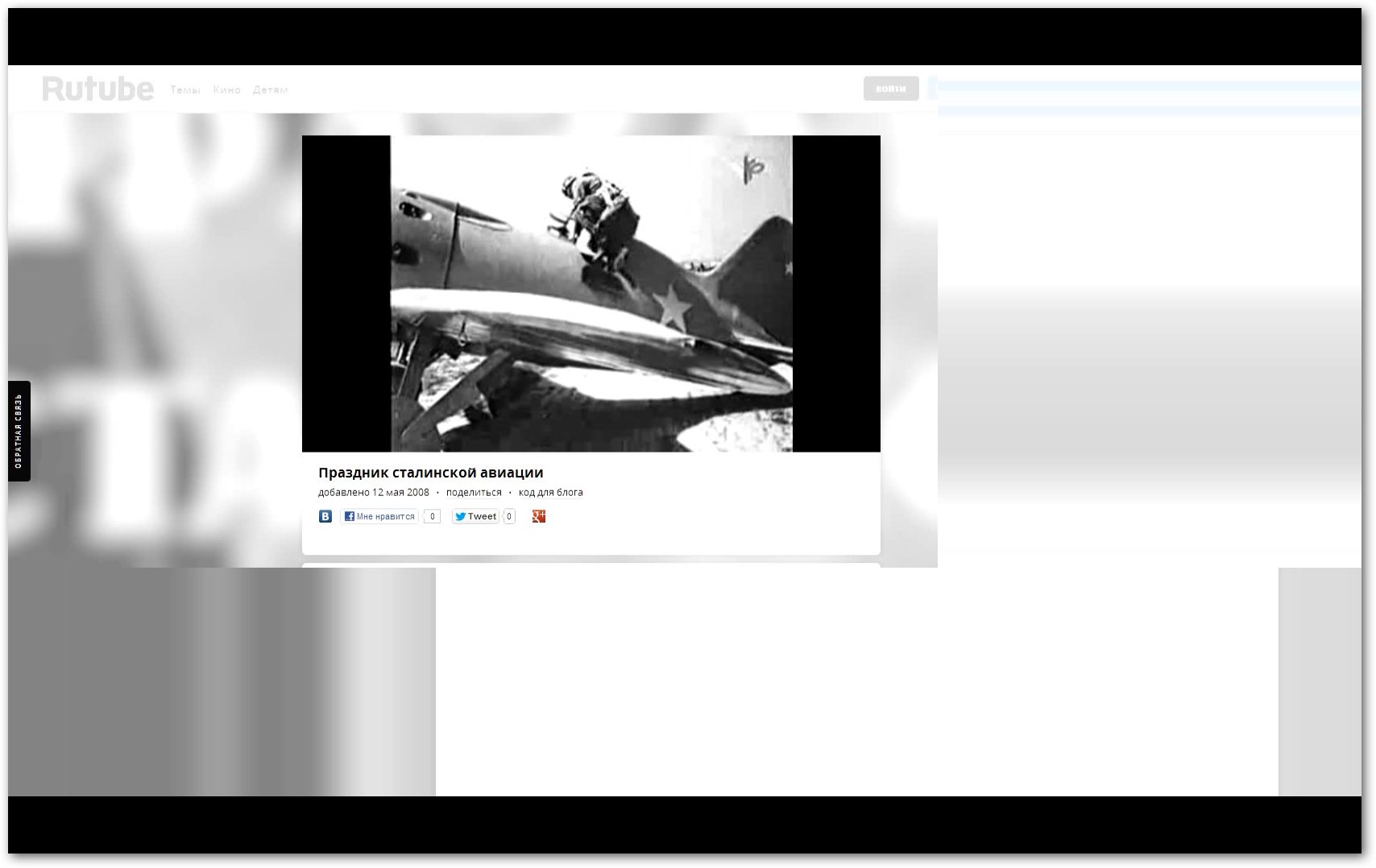Image resolution: width=1376 pixels, height=868 pixels.
Task: Play the video in the player
Action: 591,293
